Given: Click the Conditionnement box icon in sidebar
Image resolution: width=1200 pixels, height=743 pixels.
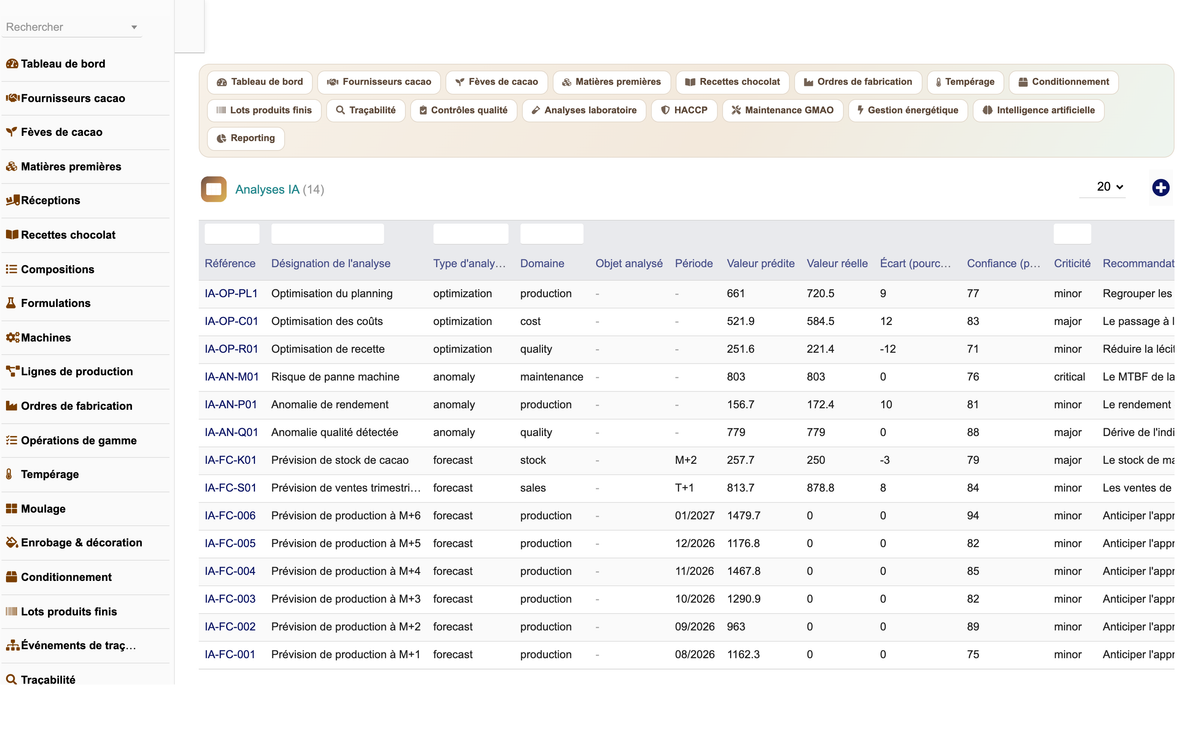Looking at the screenshot, I should (12, 577).
